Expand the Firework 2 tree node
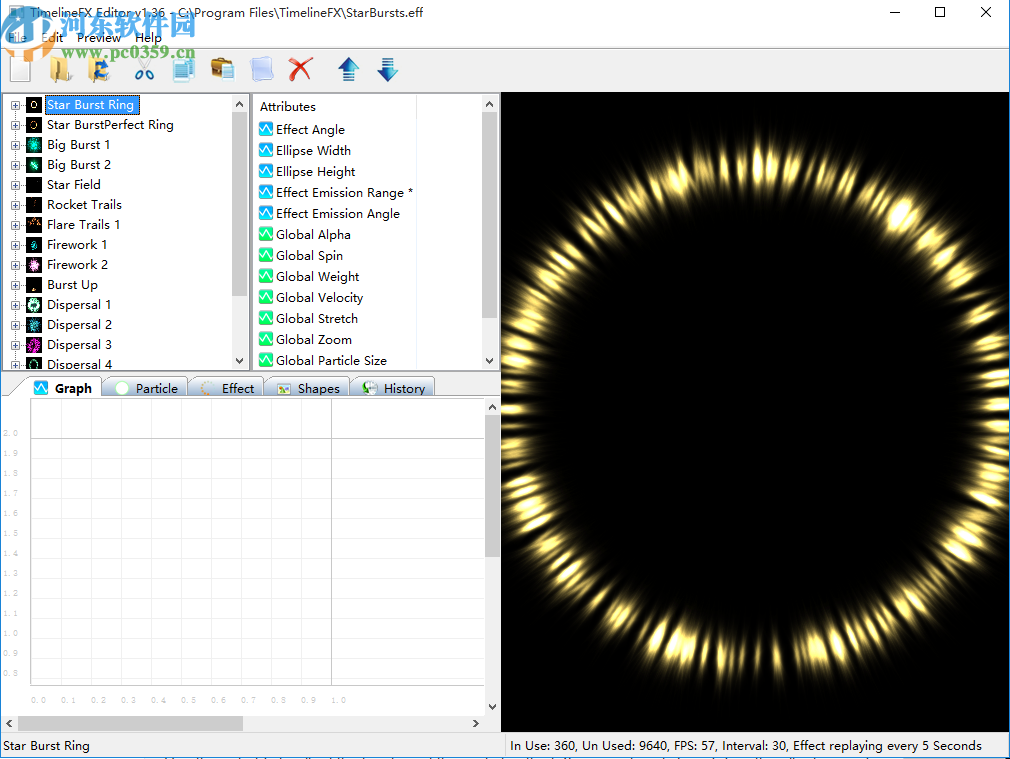This screenshot has width=1010, height=759. [15, 265]
